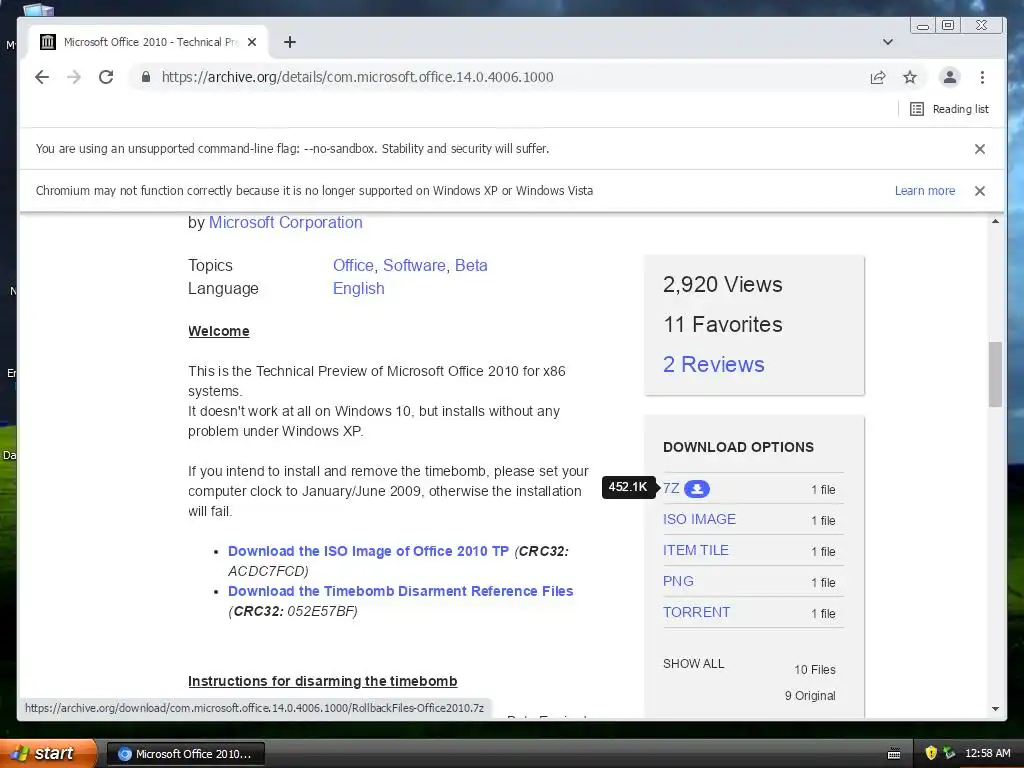Close the Microsoft Office 2010 tab
Screen dimensions: 1024x768
point(252,42)
